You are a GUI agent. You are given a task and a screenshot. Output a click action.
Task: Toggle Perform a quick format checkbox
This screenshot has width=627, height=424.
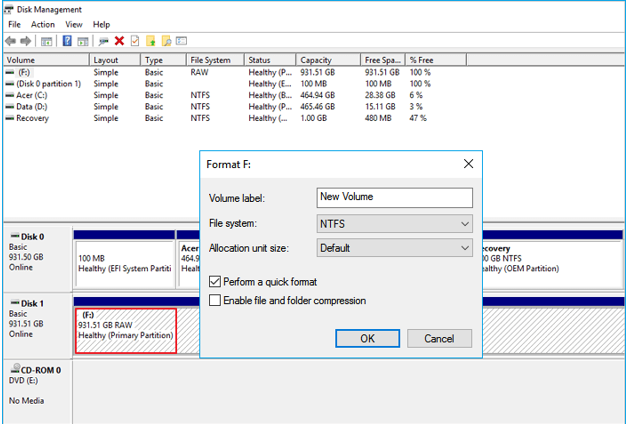point(215,282)
